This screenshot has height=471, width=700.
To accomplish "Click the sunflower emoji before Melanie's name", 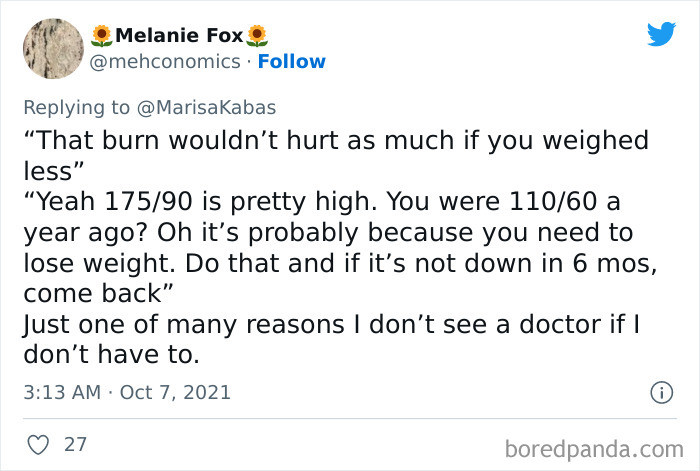I will [x=102, y=36].
